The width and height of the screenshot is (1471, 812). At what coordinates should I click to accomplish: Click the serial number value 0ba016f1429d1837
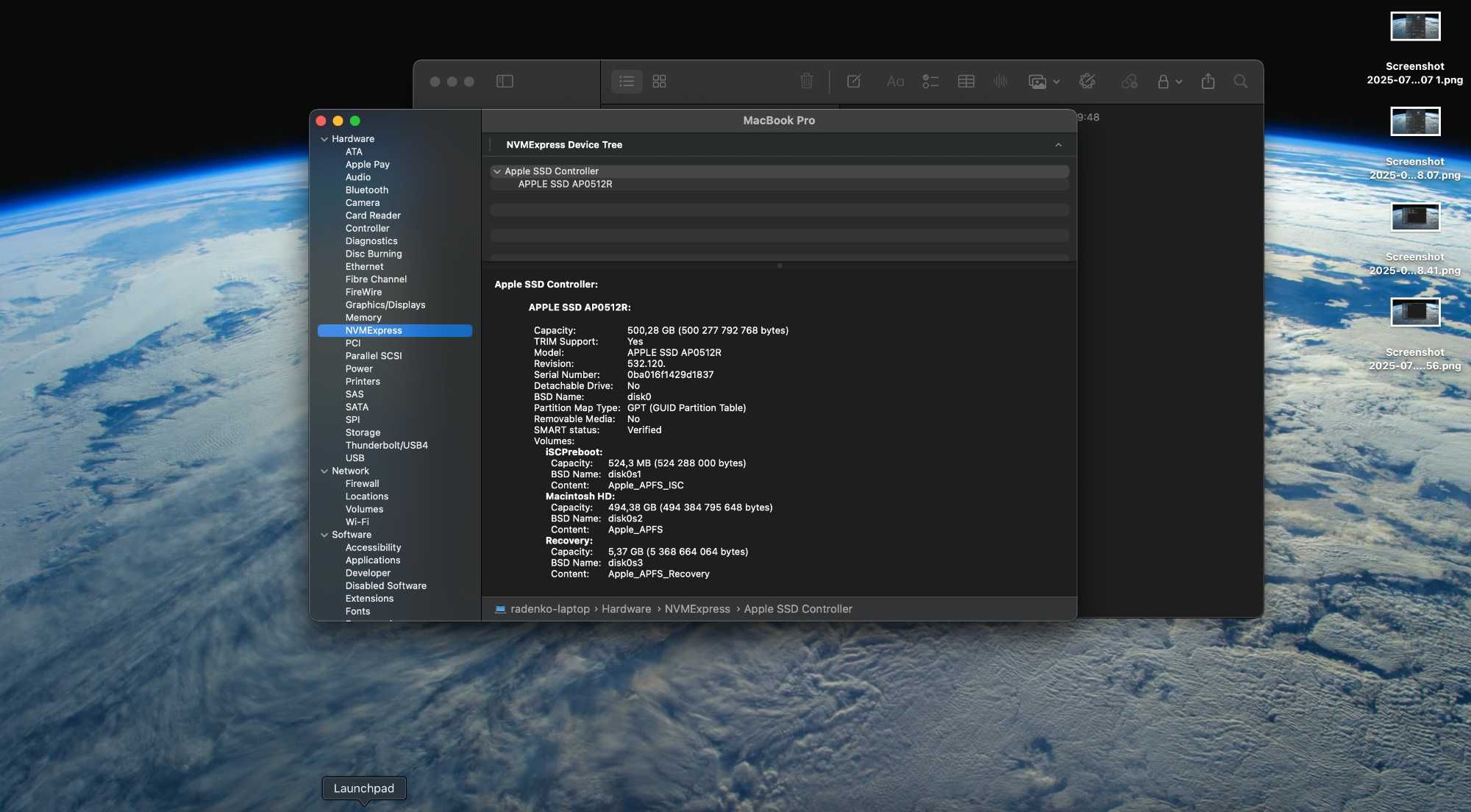[x=670, y=375]
